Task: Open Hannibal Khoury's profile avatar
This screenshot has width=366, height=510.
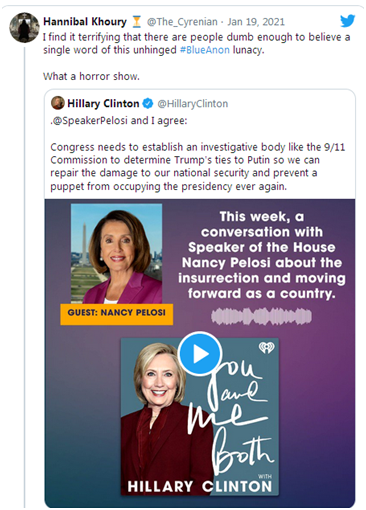Action: click(x=24, y=28)
